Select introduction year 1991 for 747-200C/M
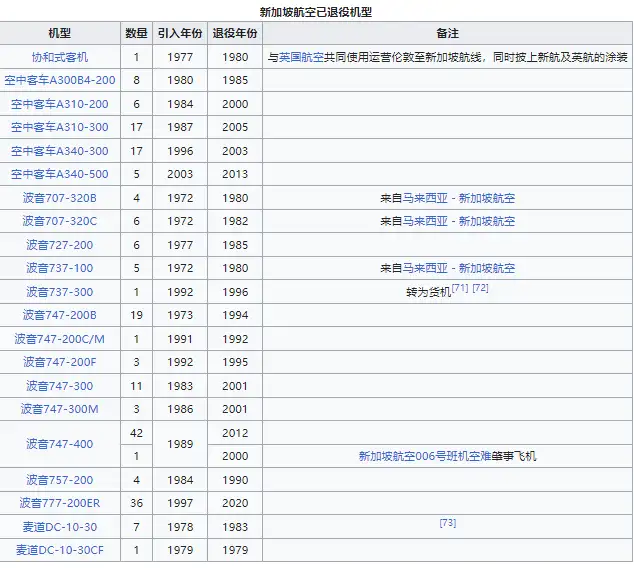 [x=180, y=338]
